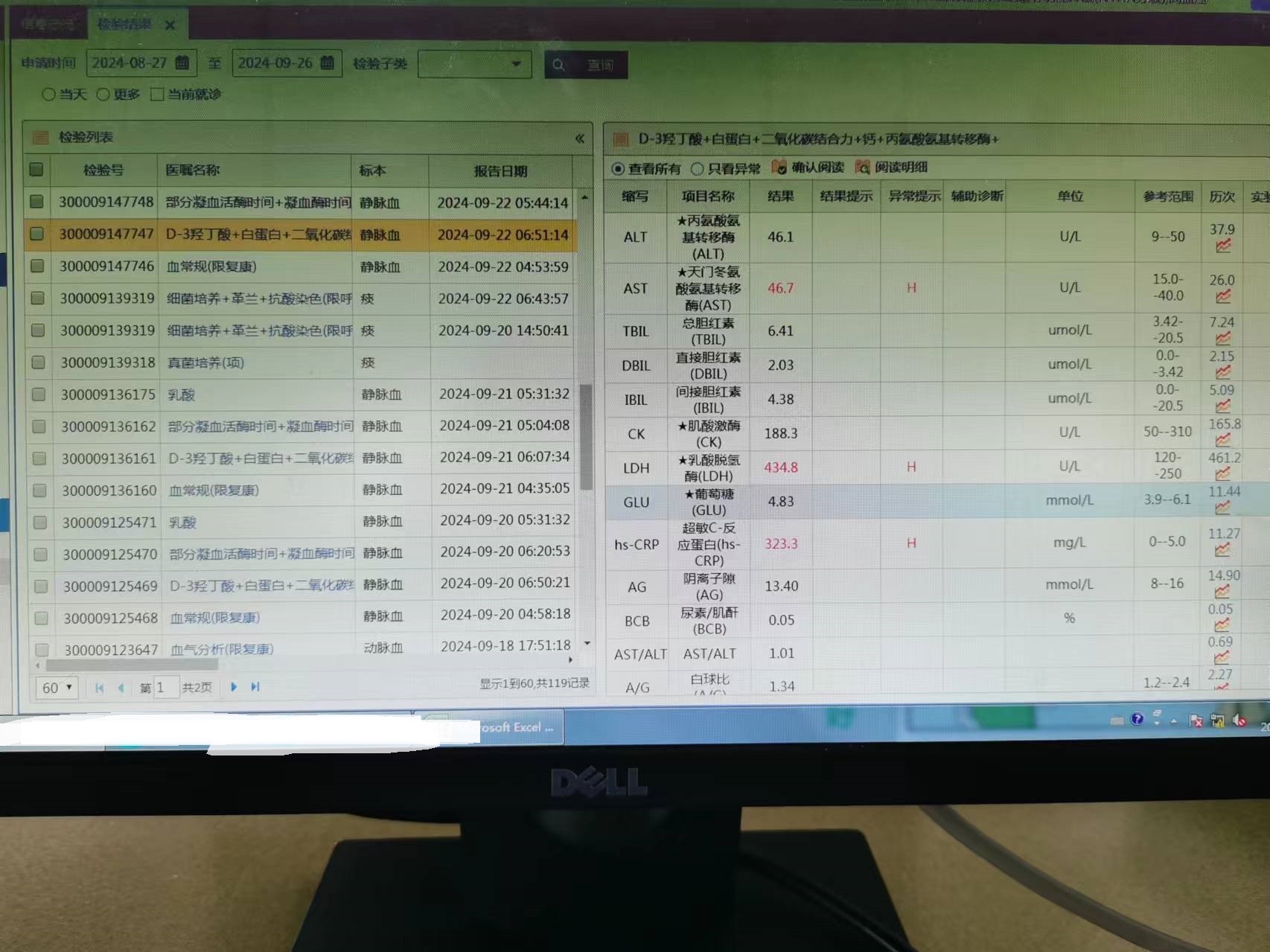
Task: Open hs-CRP history trend chart icon
Action: click(x=1223, y=550)
